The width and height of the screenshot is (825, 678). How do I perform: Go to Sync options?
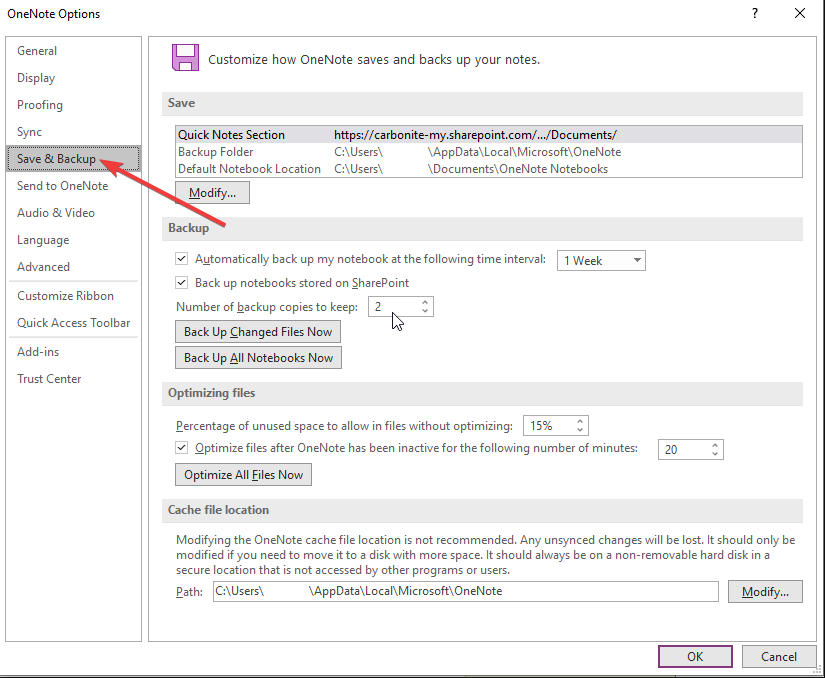coord(29,131)
